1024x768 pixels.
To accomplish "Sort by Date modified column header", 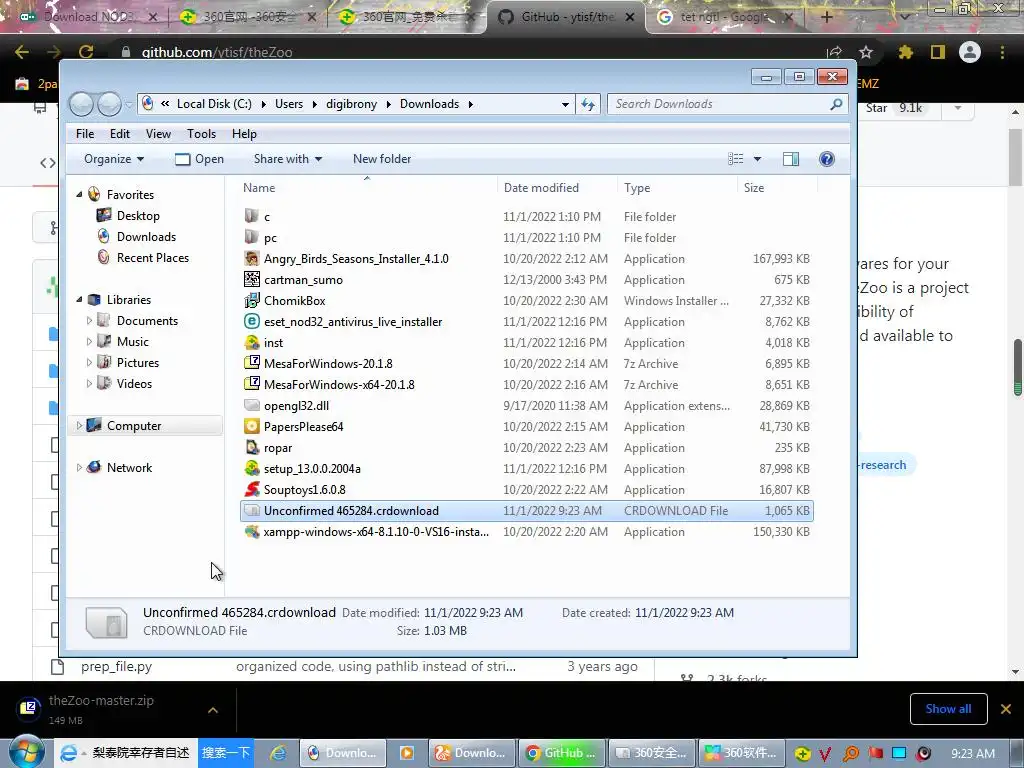I will pyautogui.click(x=541, y=187).
